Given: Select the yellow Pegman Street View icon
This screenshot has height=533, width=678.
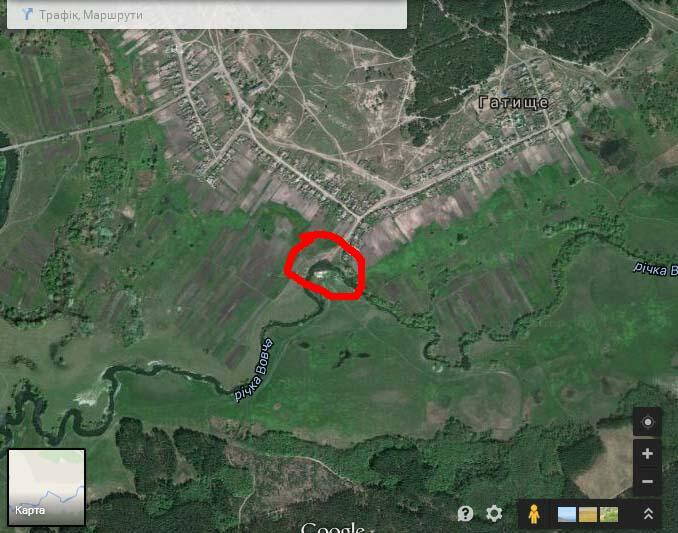Looking at the screenshot, I should pyautogui.click(x=535, y=514).
